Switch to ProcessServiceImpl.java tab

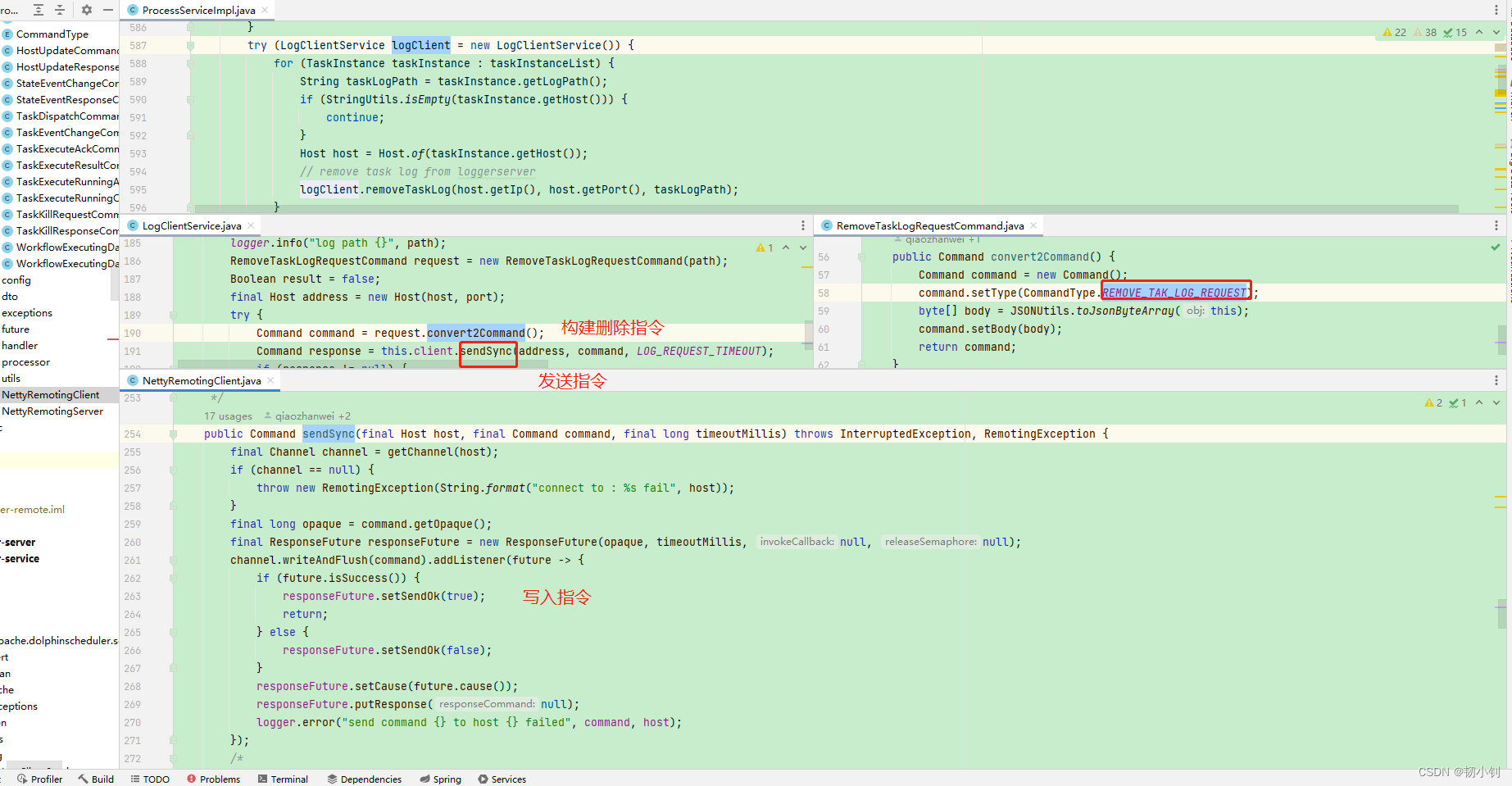click(x=198, y=10)
